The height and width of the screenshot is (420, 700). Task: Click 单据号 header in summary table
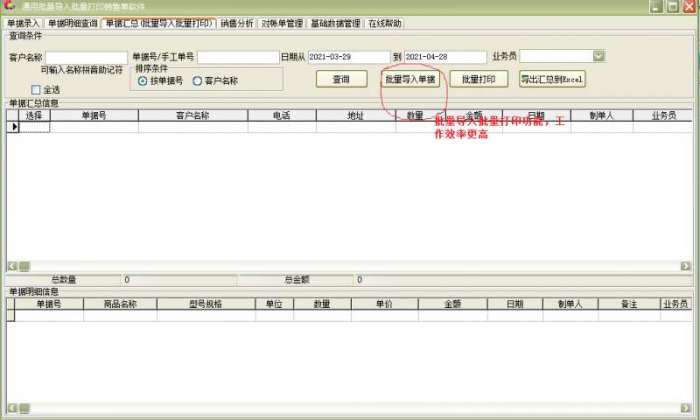94,115
